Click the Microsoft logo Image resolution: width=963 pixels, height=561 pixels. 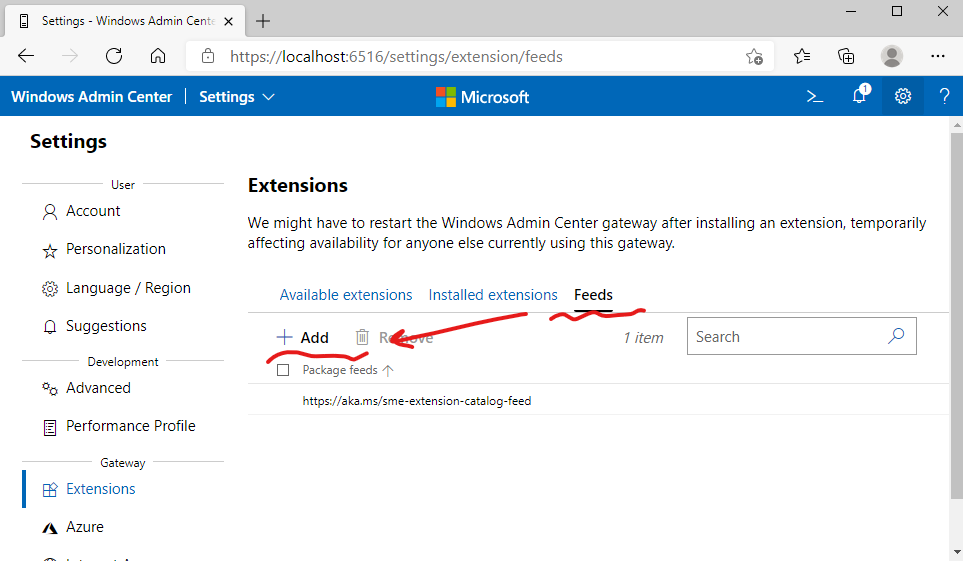[482, 97]
